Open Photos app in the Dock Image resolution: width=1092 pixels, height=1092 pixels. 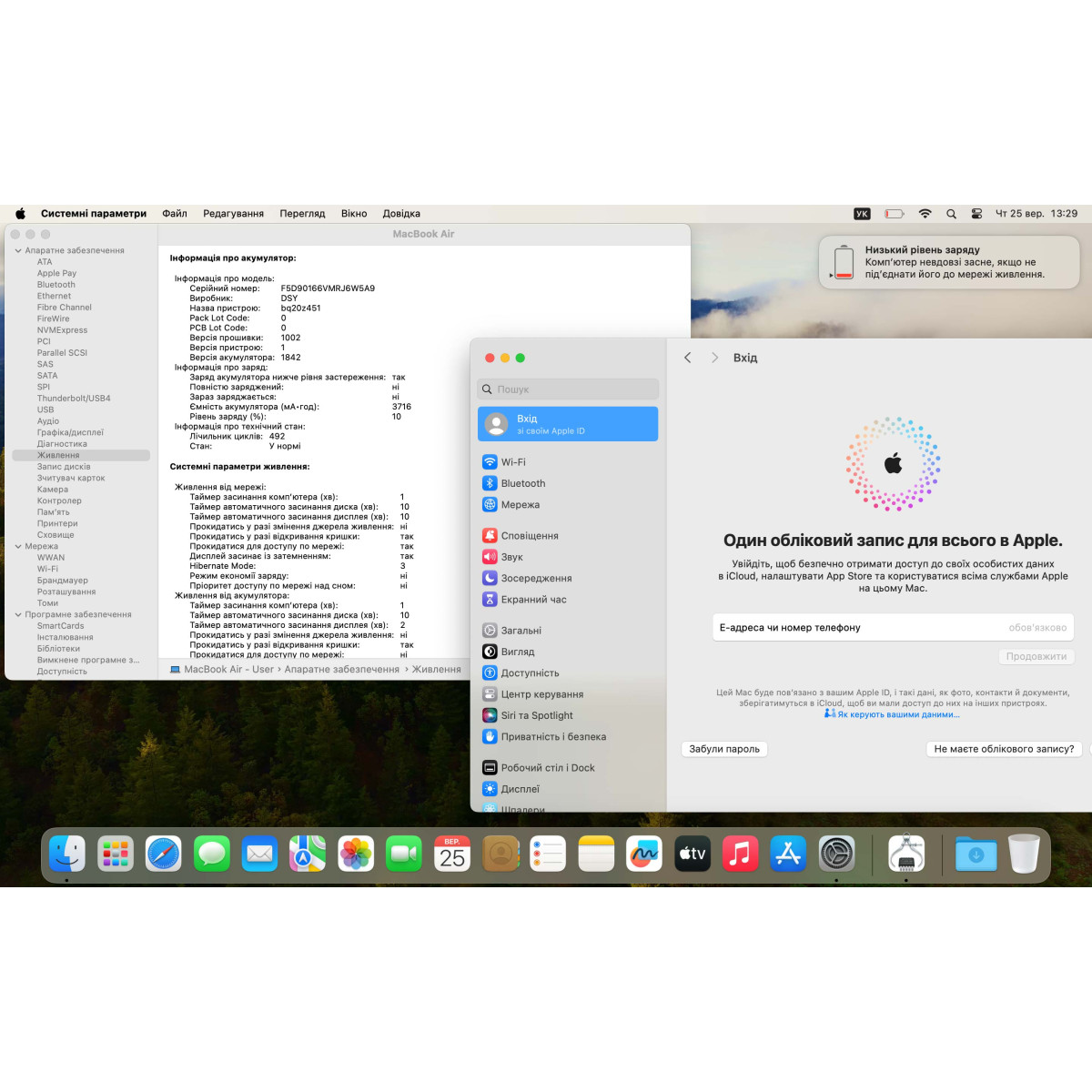(x=356, y=854)
